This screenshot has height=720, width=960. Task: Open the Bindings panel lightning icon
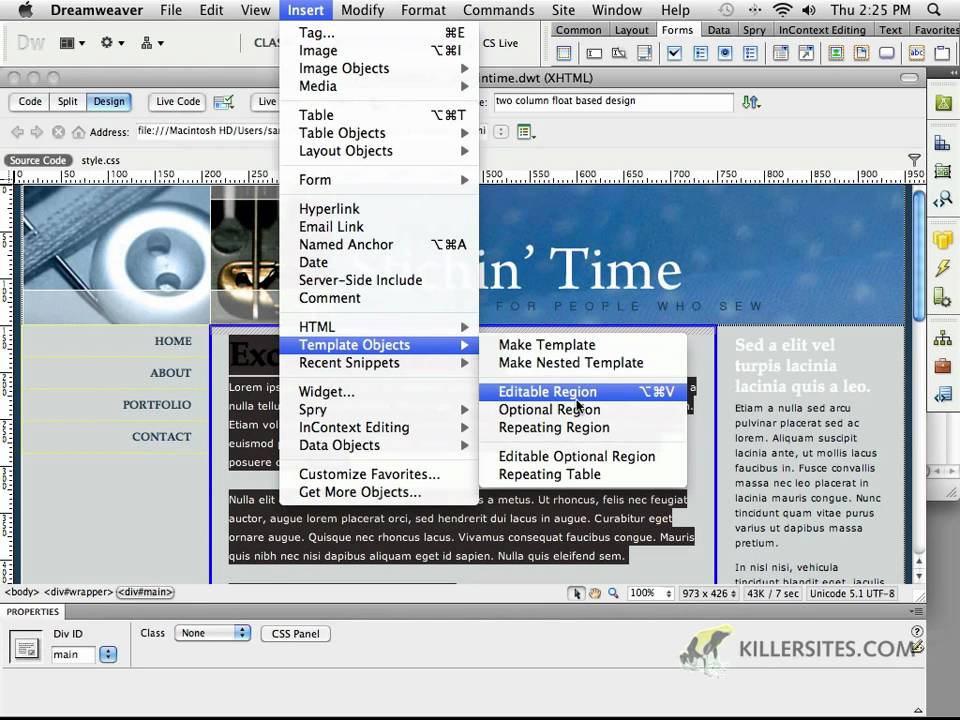943,268
